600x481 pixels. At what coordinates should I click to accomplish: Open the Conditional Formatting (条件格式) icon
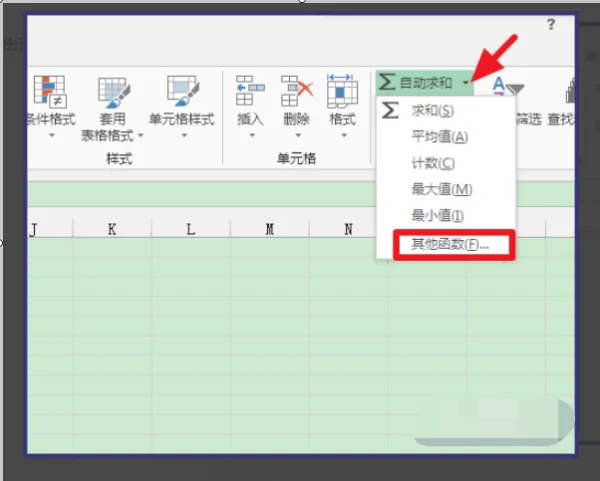tap(50, 91)
